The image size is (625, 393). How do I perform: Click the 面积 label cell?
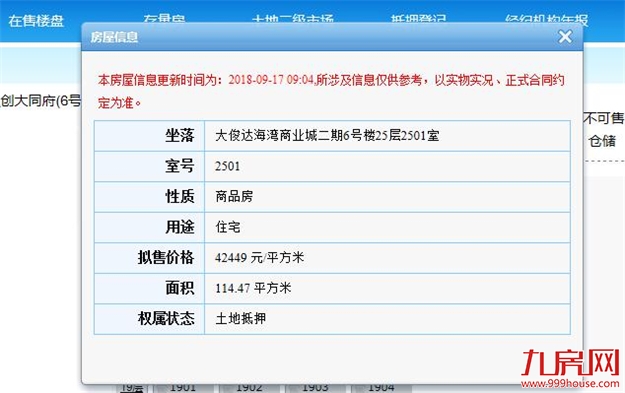coord(149,288)
